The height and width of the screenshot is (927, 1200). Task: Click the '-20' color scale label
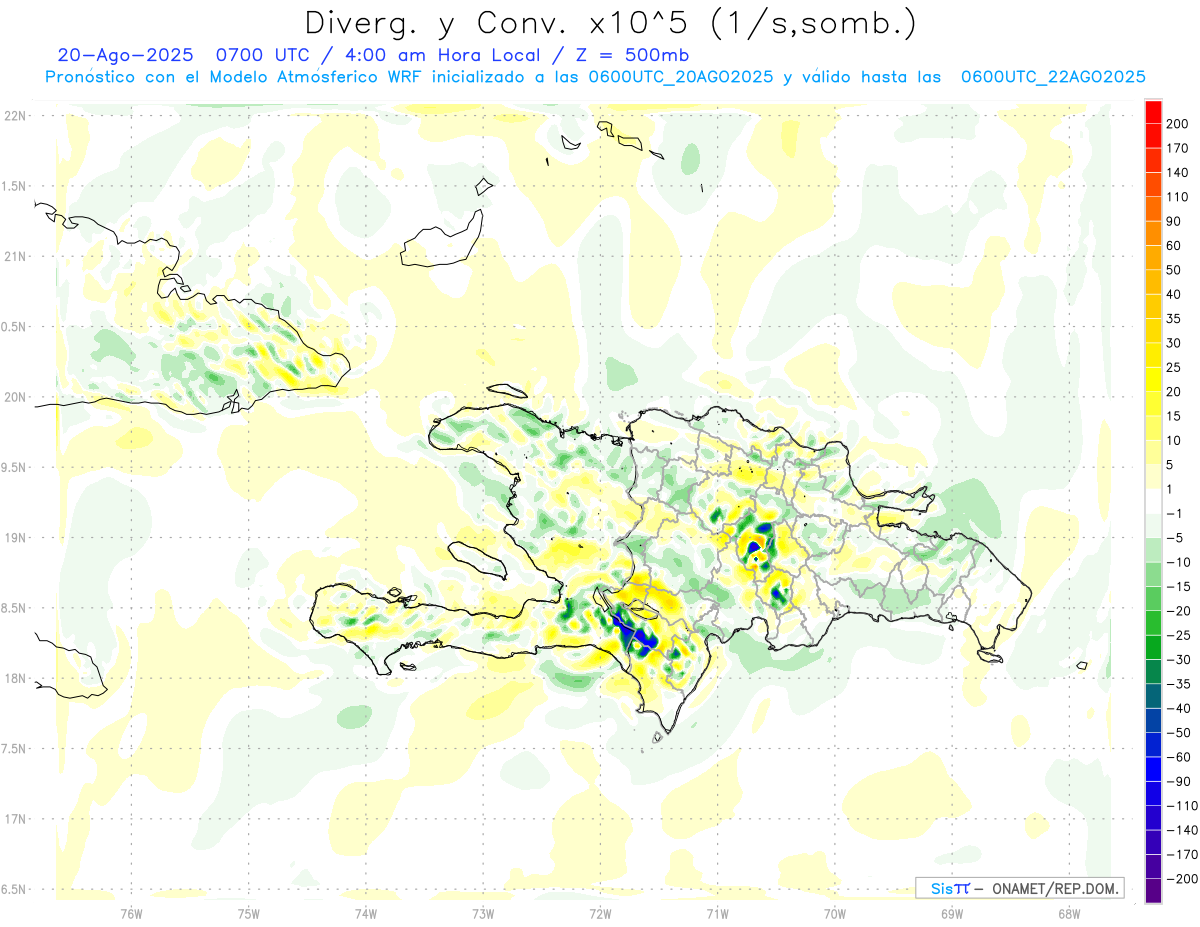[x=1181, y=610]
